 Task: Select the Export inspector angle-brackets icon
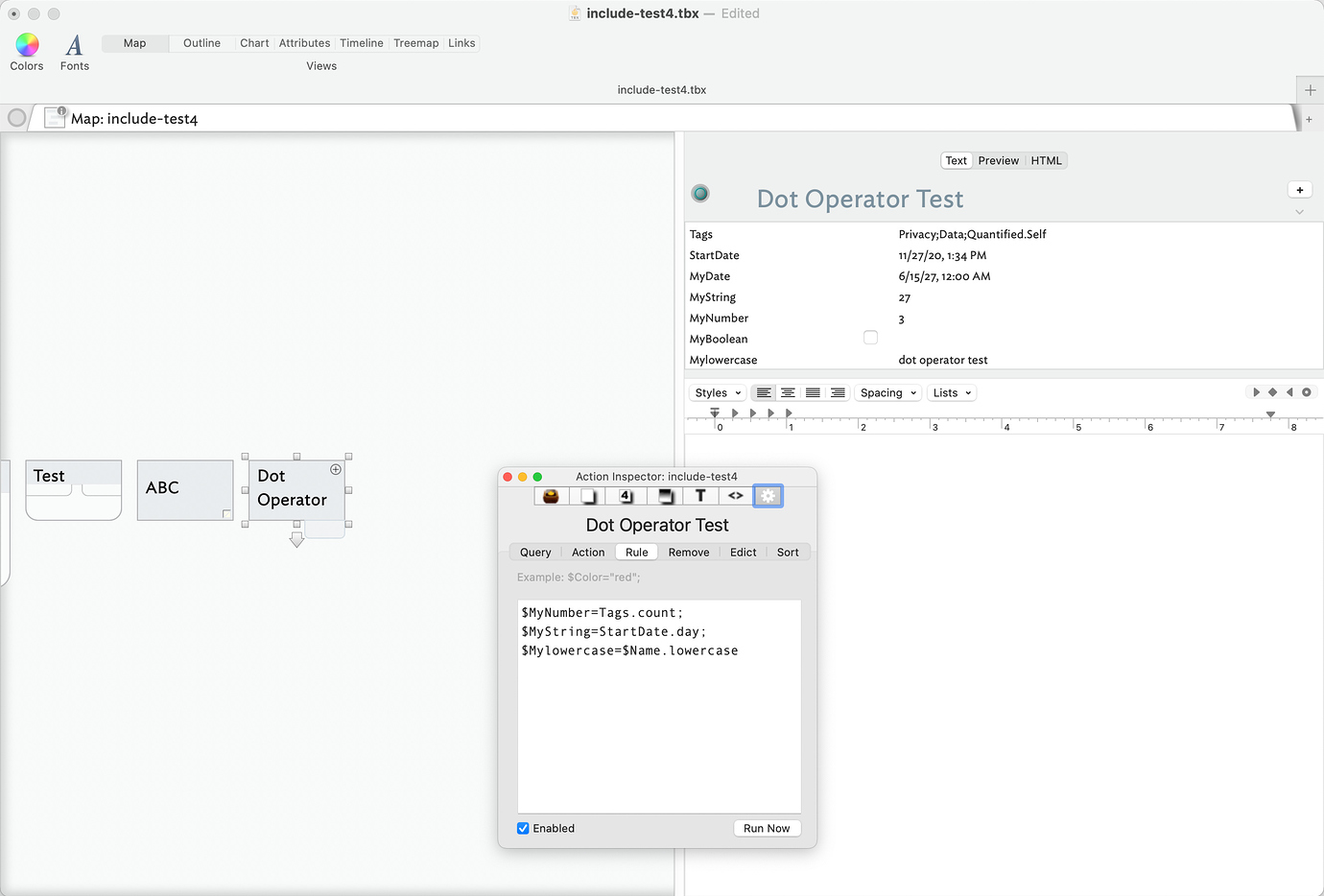[735, 496]
